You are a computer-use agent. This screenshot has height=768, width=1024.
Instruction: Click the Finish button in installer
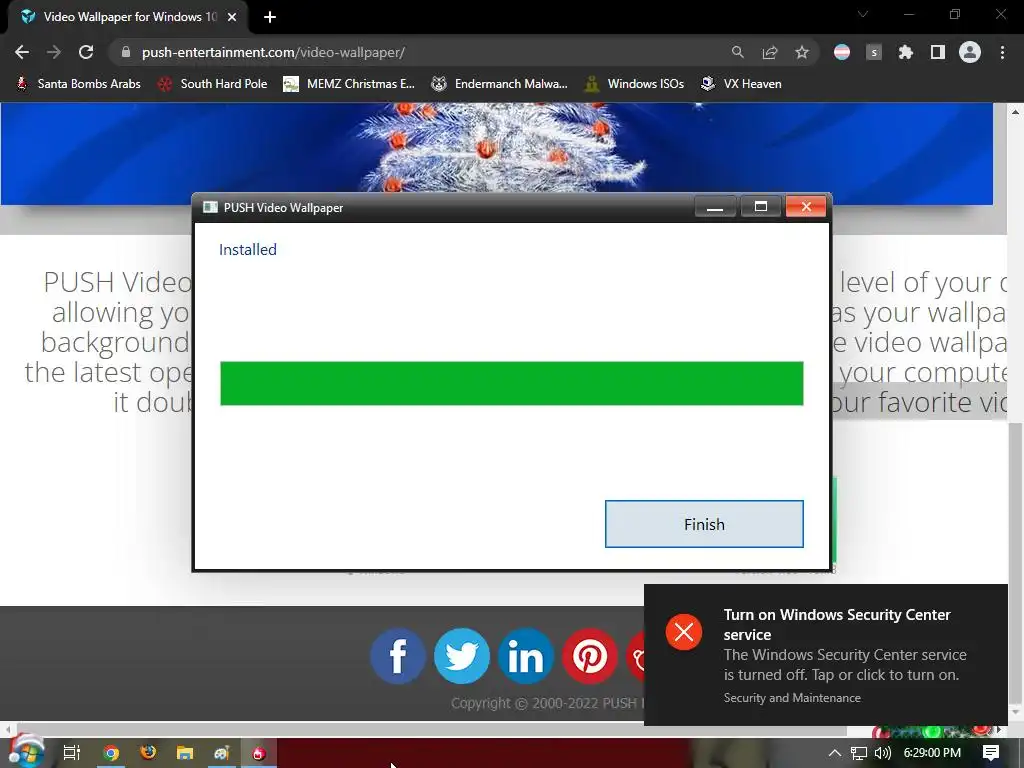tap(704, 524)
